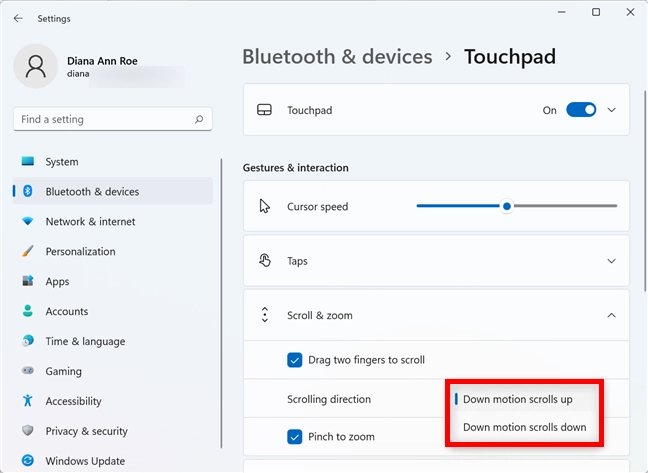This screenshot has height=473, width=648.
Task: Choose Down motion scrolls down option
Action: coord(524,427)
